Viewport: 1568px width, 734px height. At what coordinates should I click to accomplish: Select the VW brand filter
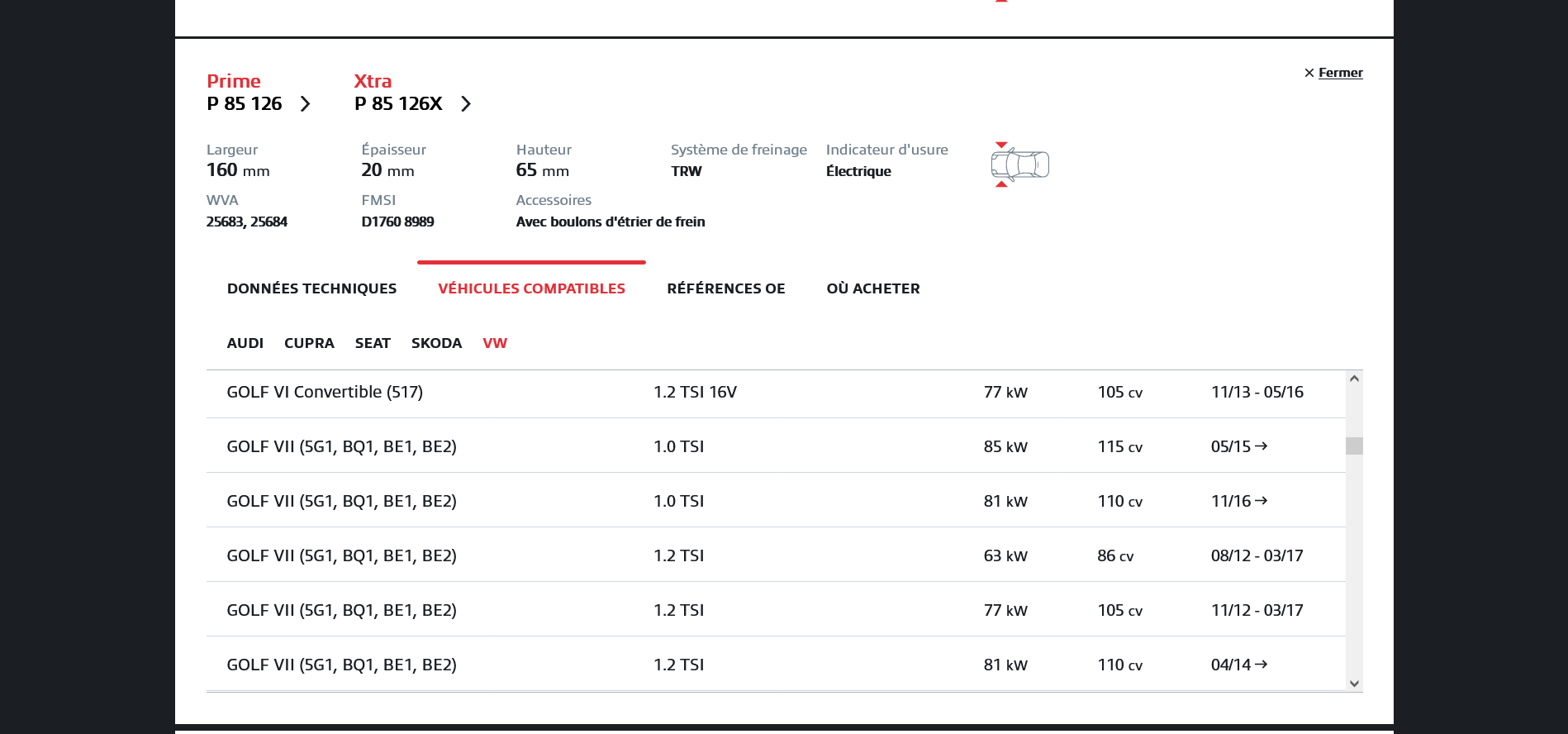(495, 343)
